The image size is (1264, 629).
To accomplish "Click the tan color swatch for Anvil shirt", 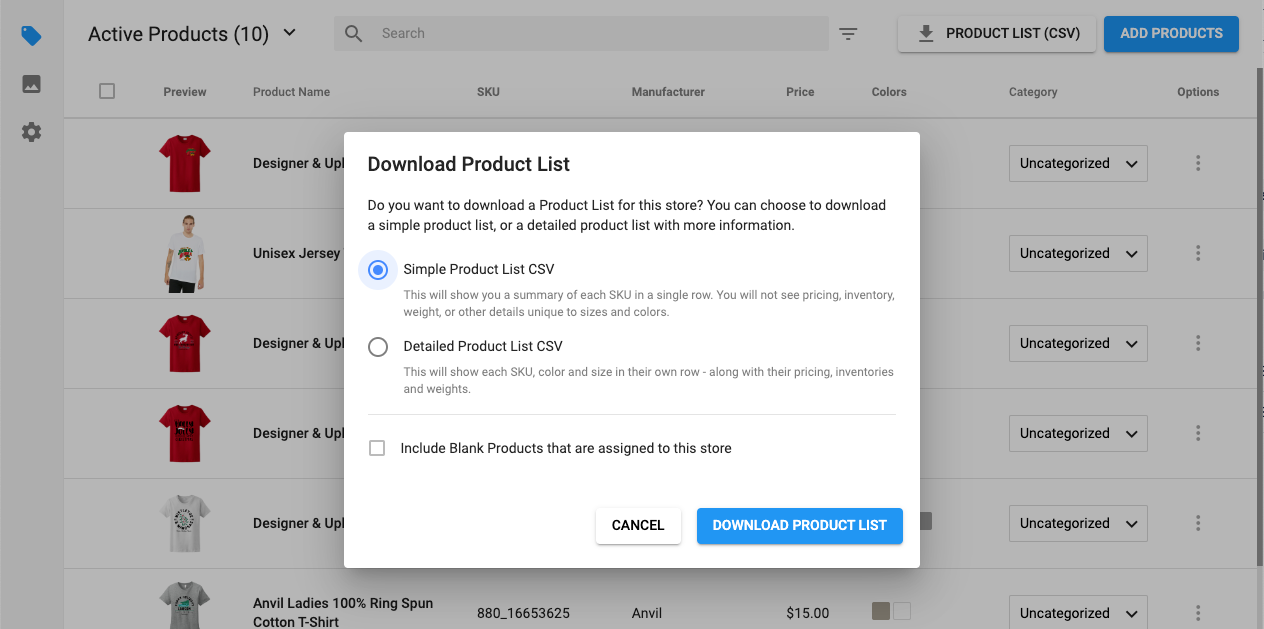I will (x=881, y=611).
